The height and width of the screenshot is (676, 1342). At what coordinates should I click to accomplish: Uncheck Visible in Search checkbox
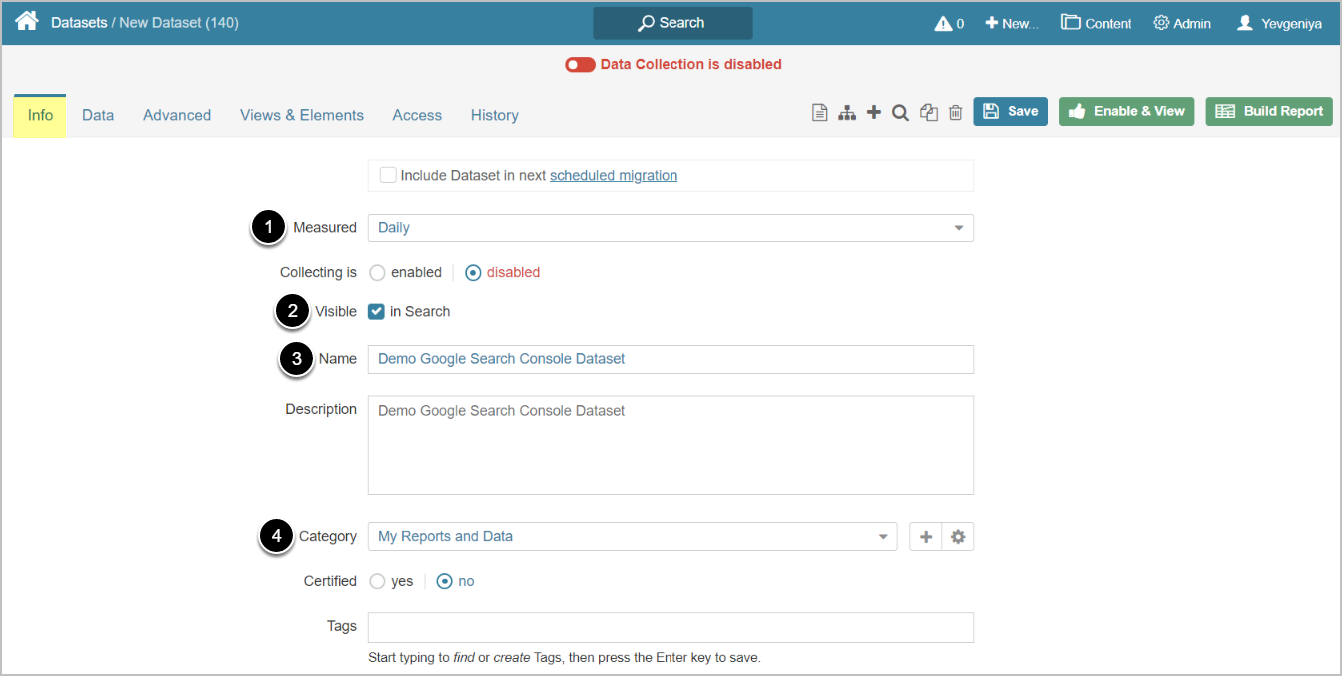pyautogui.click(x=376, y=311)
